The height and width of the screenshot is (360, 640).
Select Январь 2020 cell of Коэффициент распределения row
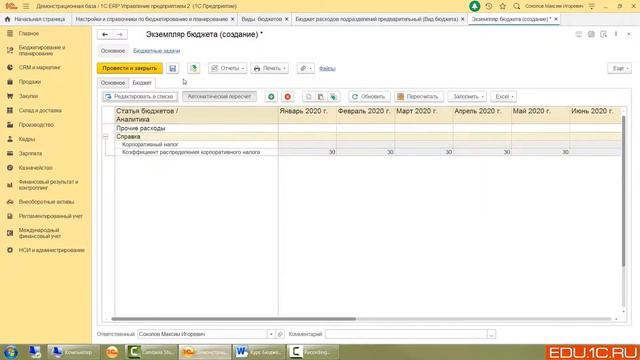pos(307,152)
